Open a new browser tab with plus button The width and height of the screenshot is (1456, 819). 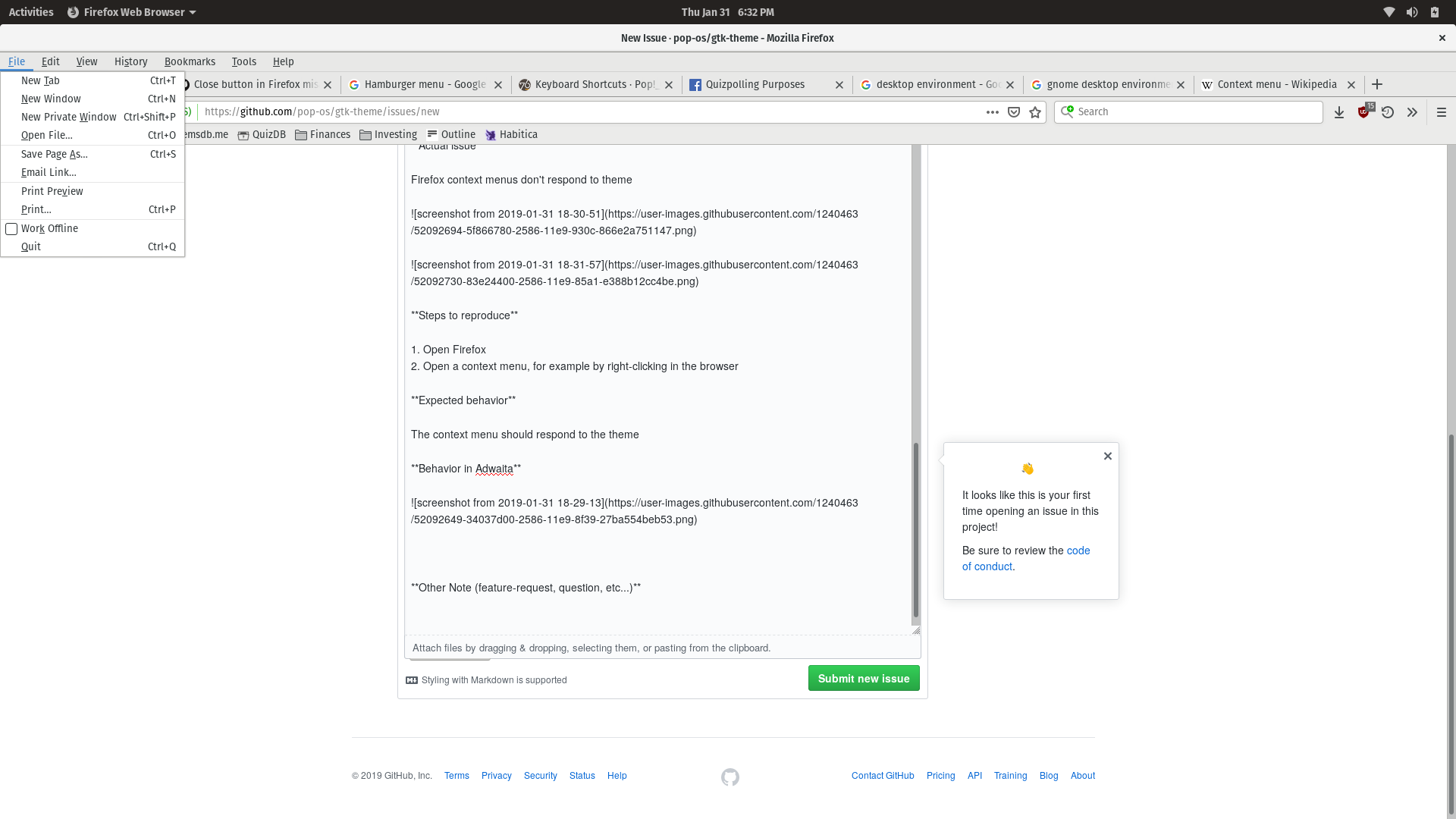pyautogui.click(x=1377, y=84)
